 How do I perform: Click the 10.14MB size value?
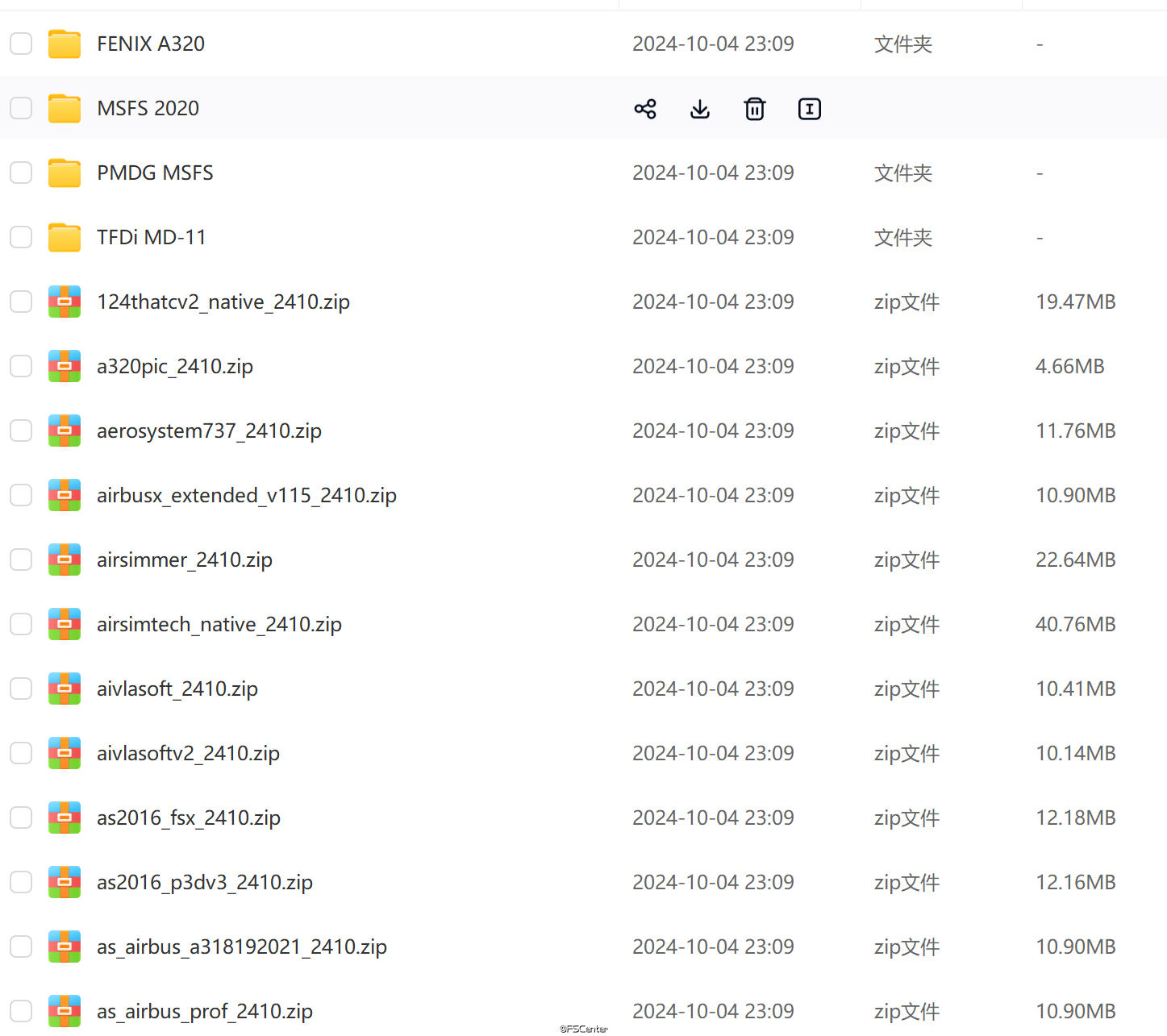coord(1076,753)
